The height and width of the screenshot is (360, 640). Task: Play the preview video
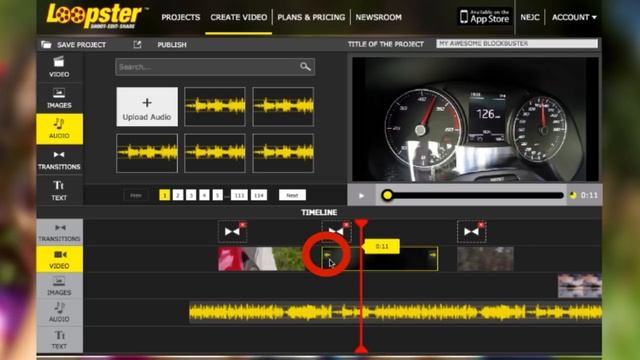tap(361, 196)
